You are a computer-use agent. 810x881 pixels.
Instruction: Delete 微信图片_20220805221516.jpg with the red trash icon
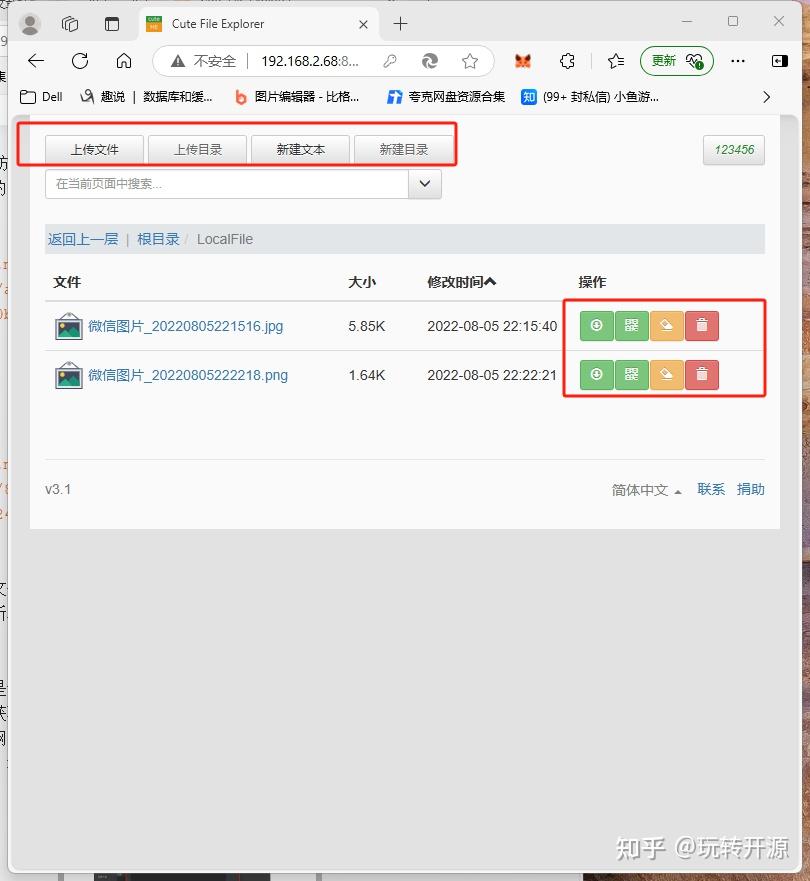[x=701, y=325]
